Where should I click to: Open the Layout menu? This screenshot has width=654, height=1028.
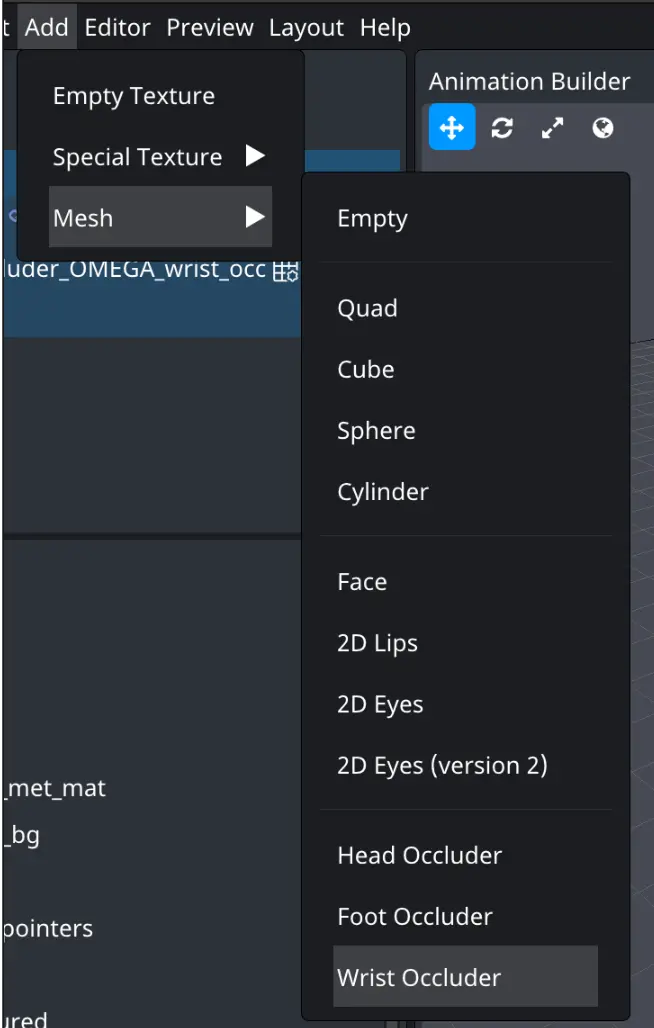coord(306,28)
